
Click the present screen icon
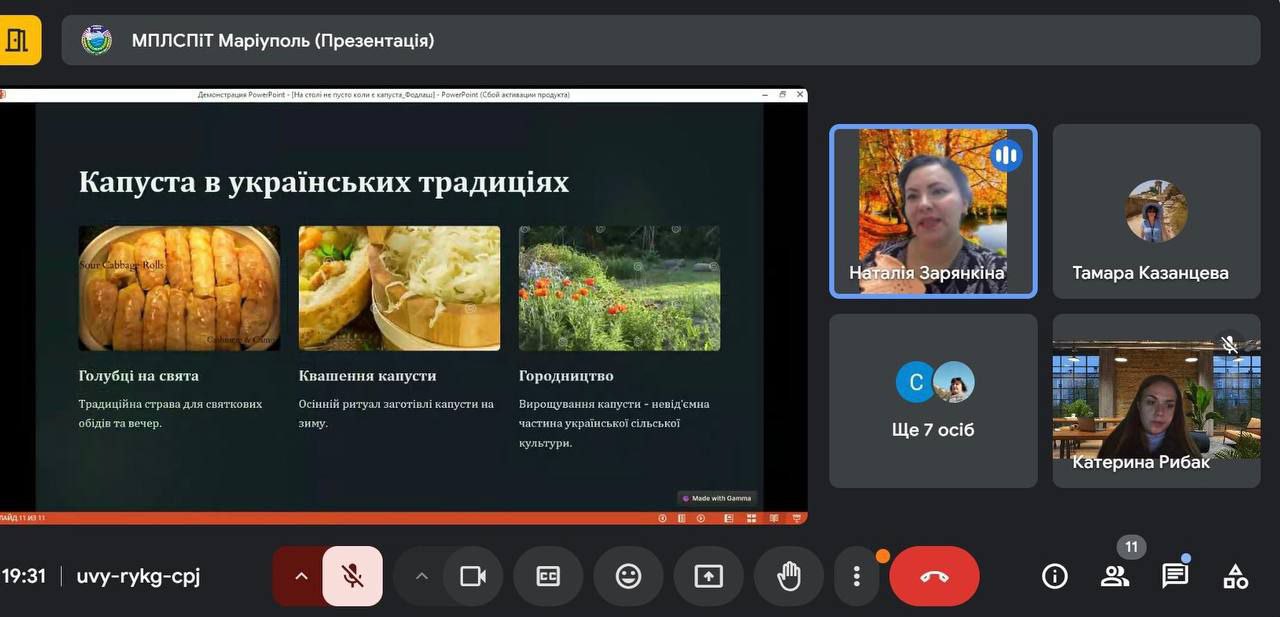[x=708, y=576]
